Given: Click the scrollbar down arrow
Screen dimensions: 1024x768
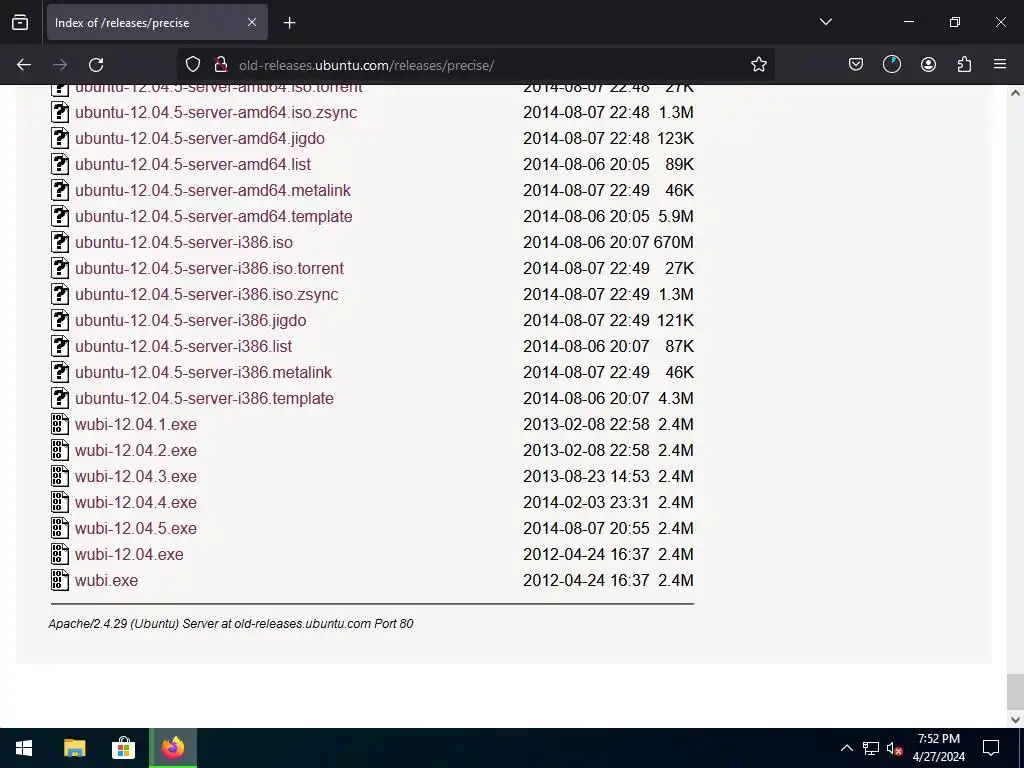Looking at the screenshot, I should tap(1015, 720).
